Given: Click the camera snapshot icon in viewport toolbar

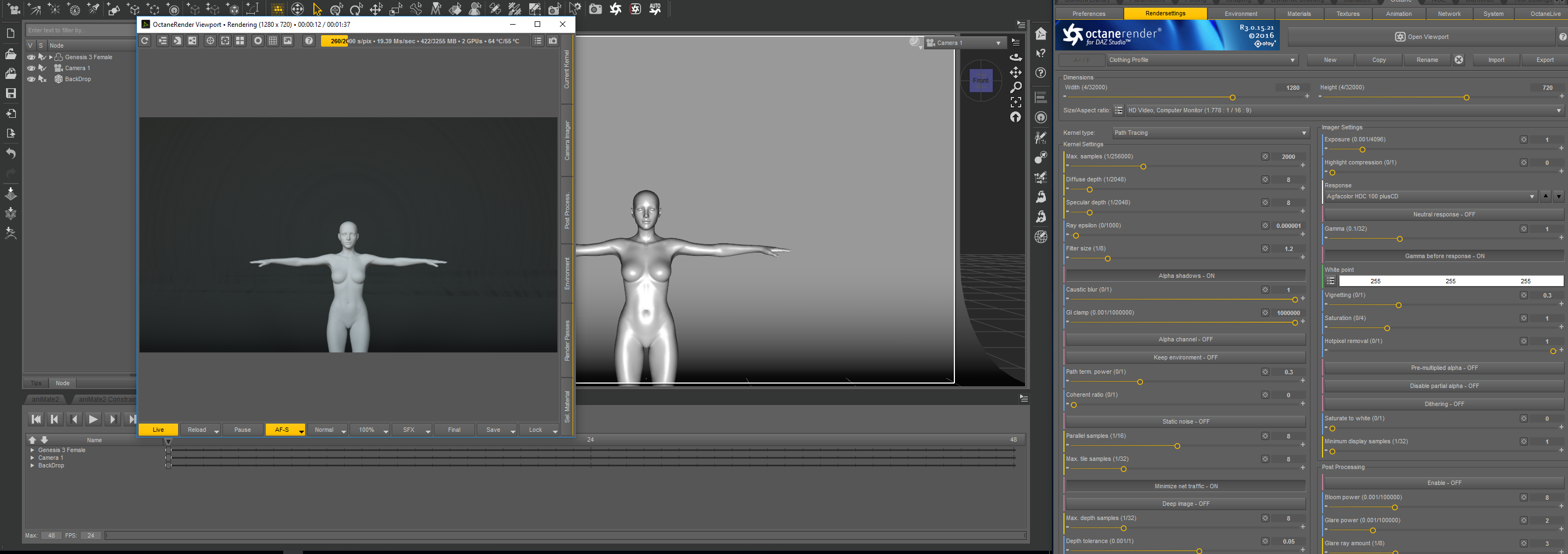Looking at the screenshot, I should tap(553, 41).
